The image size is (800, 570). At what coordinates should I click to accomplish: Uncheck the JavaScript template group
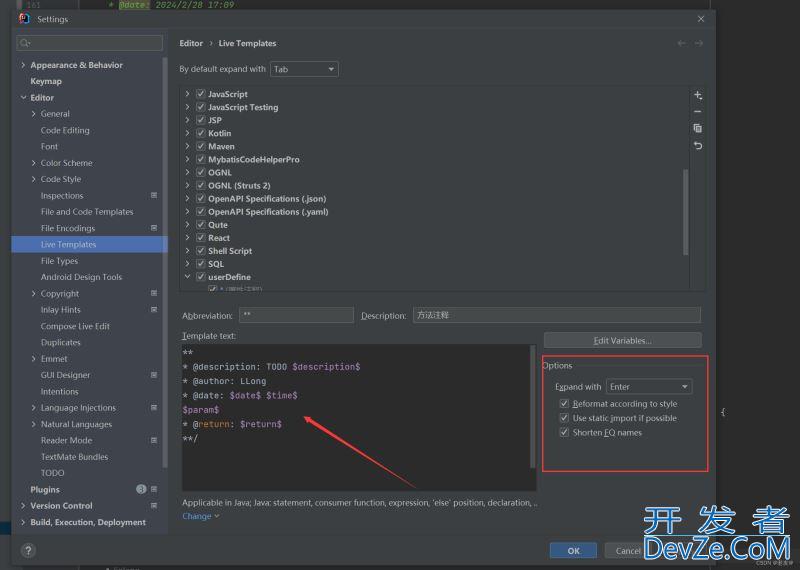(x=201, y=94)
